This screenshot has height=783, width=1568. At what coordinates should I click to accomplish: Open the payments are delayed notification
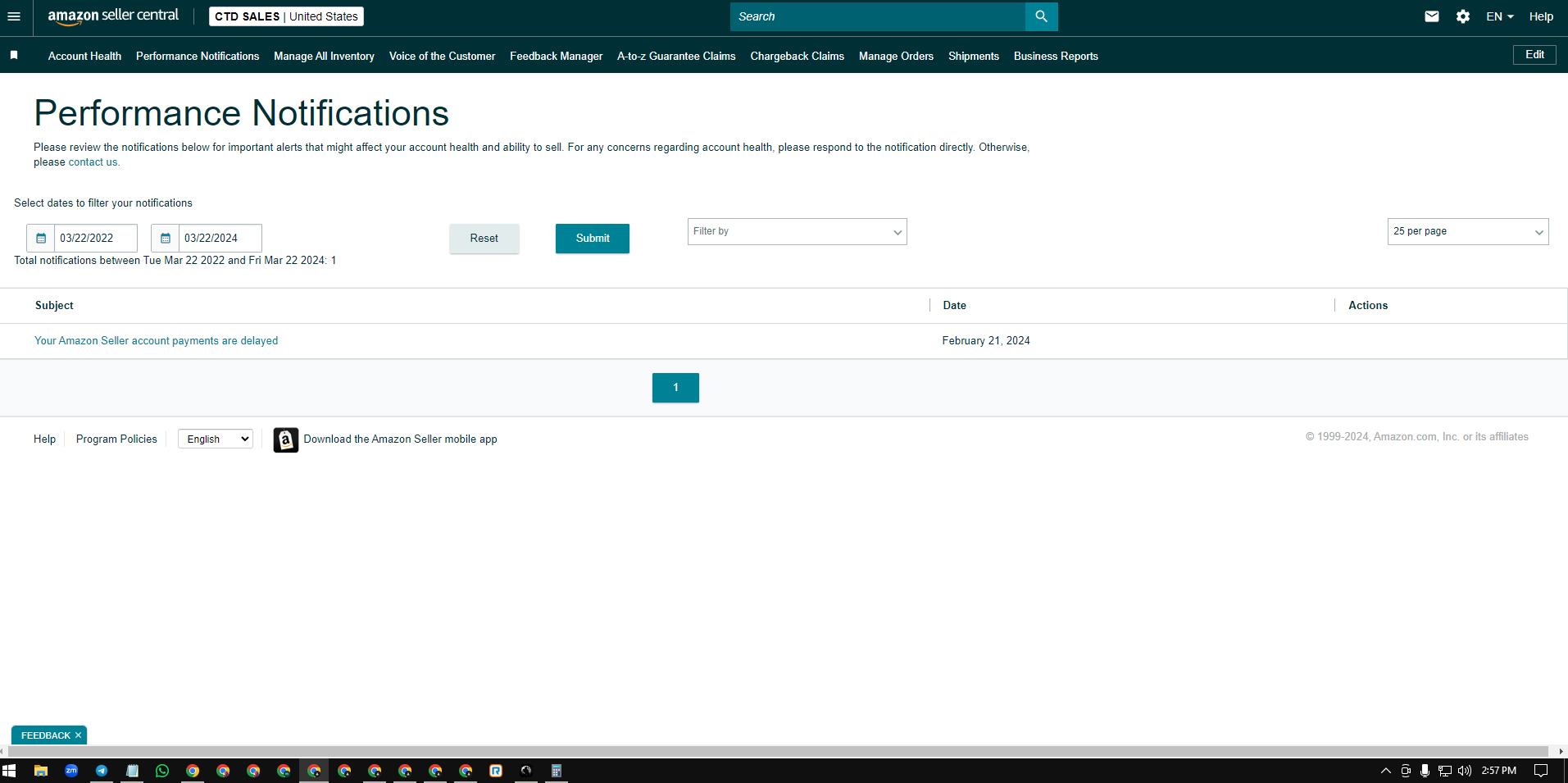tap(156, 341)
